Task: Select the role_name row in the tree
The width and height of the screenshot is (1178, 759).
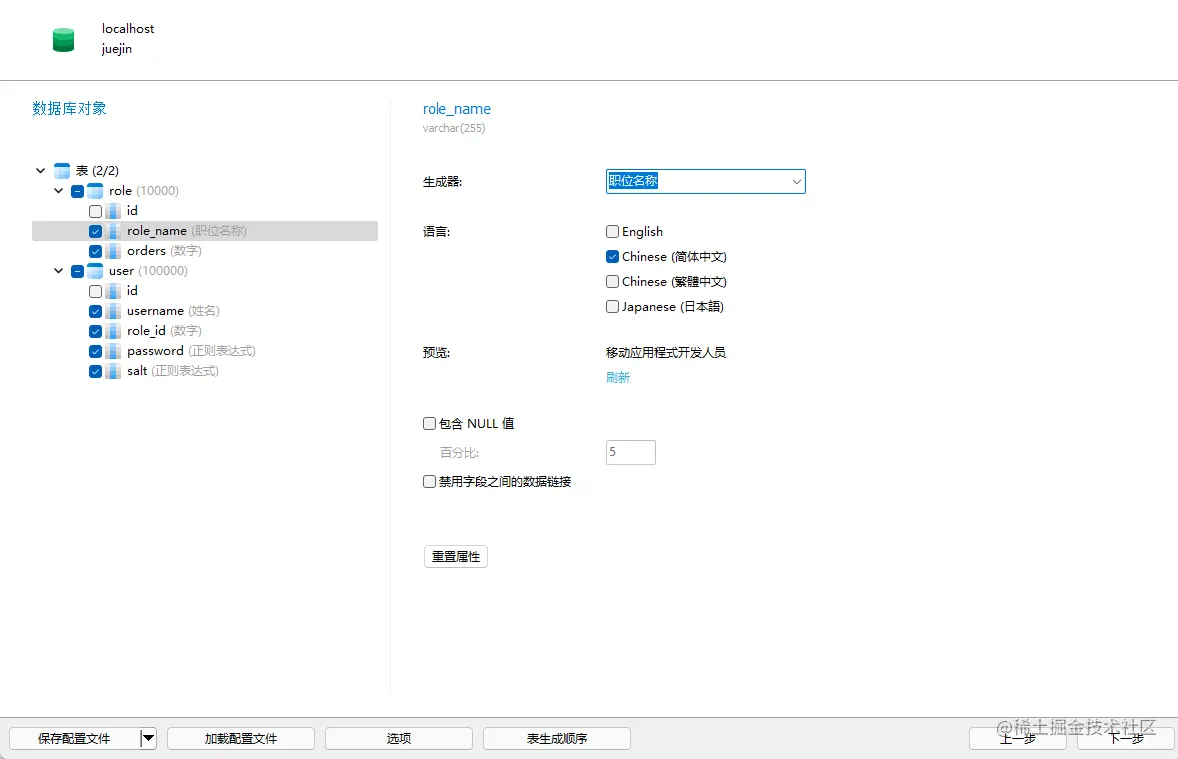Action: 204,231
